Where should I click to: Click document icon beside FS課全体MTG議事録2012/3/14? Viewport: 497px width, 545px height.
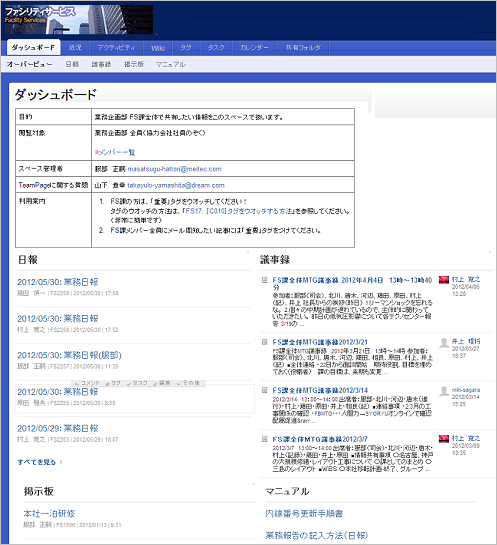264,390
